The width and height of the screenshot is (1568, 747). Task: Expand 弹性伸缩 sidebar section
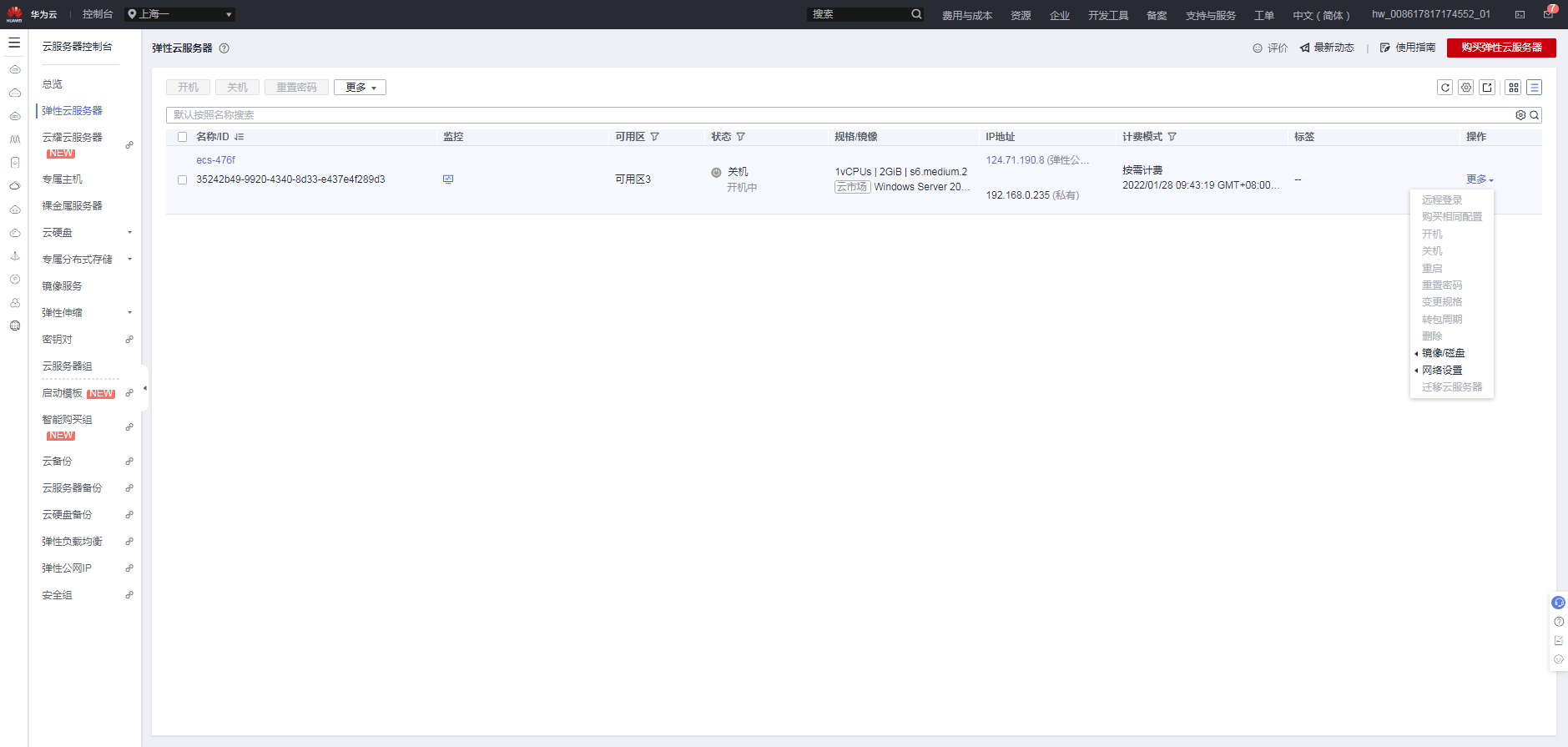tap(129, 313)
